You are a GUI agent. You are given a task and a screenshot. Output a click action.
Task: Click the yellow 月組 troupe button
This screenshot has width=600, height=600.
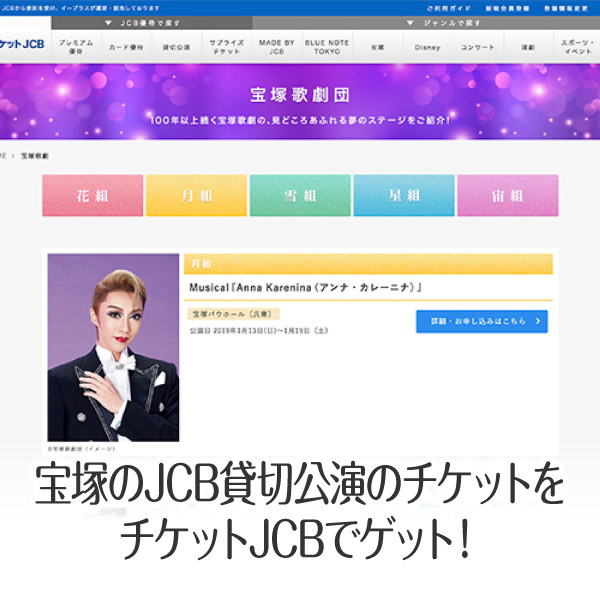(x=196, y=196)
